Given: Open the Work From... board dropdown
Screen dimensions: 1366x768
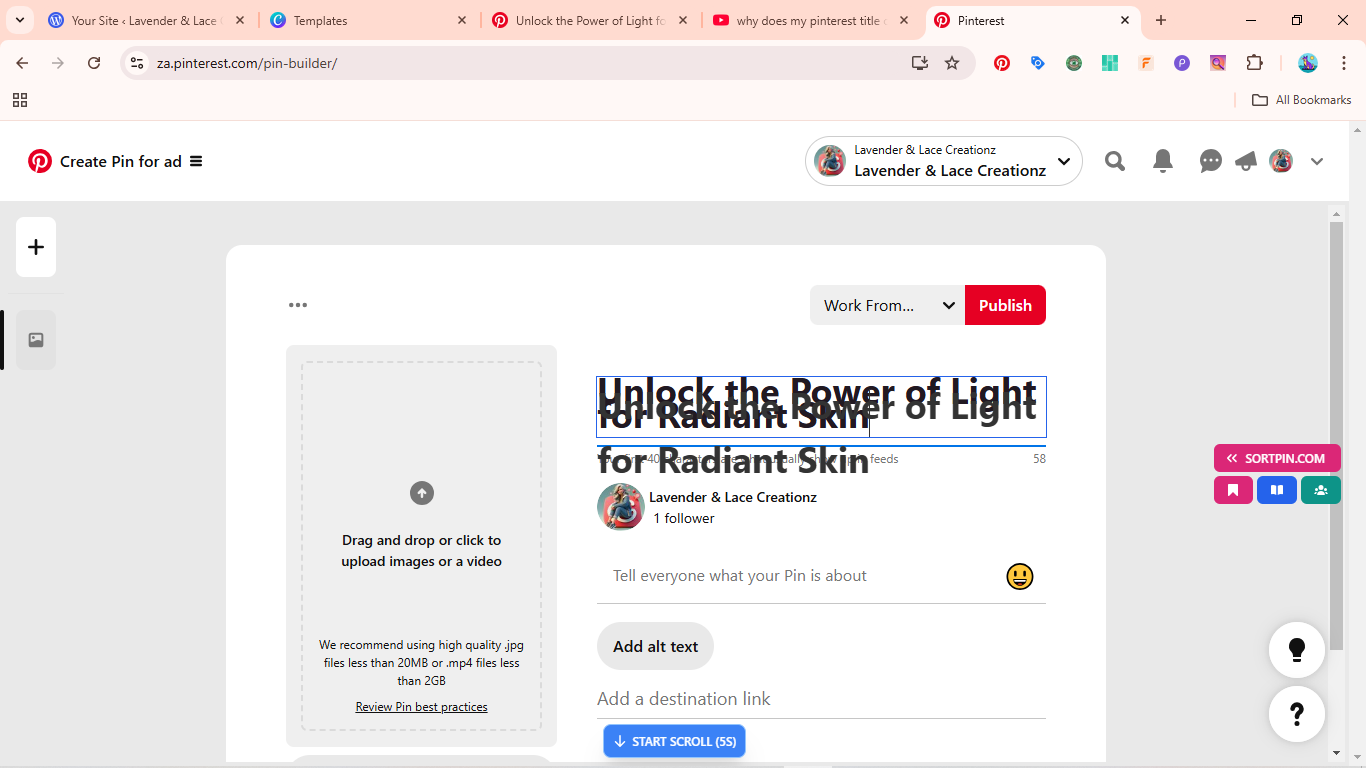Looking at the screenshot, I should point(887,305).
